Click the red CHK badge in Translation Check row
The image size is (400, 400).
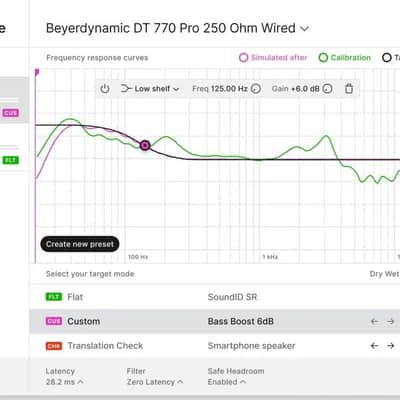pyautogui.click(x=54, y=346)
